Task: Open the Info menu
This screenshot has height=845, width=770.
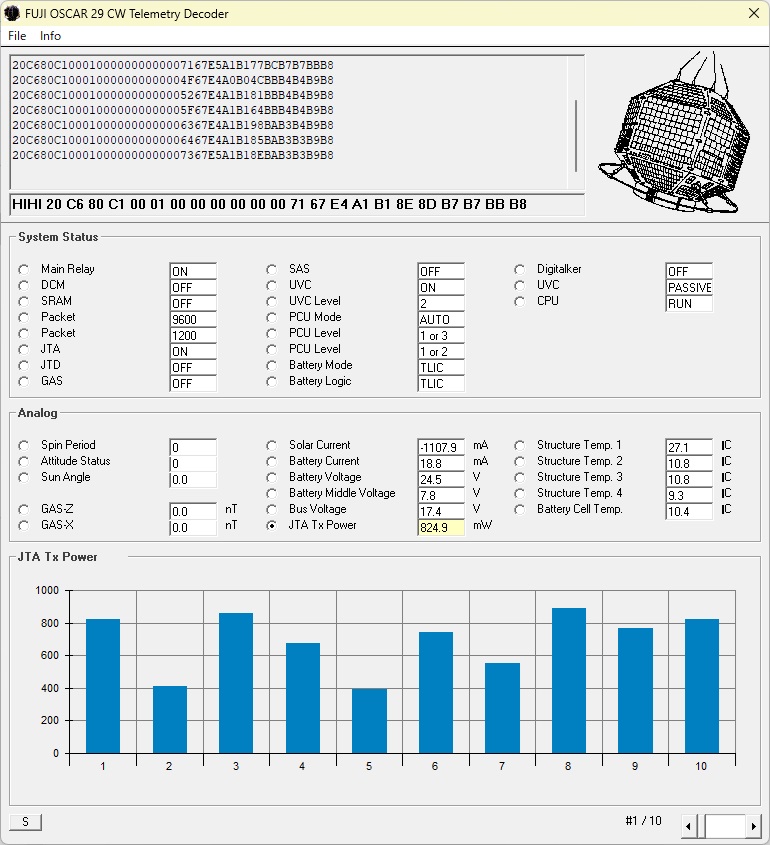Action: pyautogui.click(x=50, y=36)
